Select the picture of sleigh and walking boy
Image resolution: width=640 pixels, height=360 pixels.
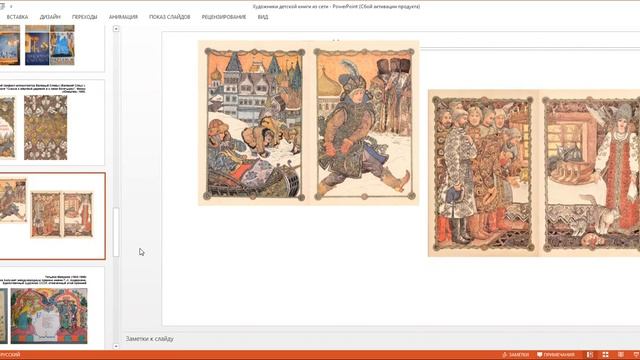(309, 123)
